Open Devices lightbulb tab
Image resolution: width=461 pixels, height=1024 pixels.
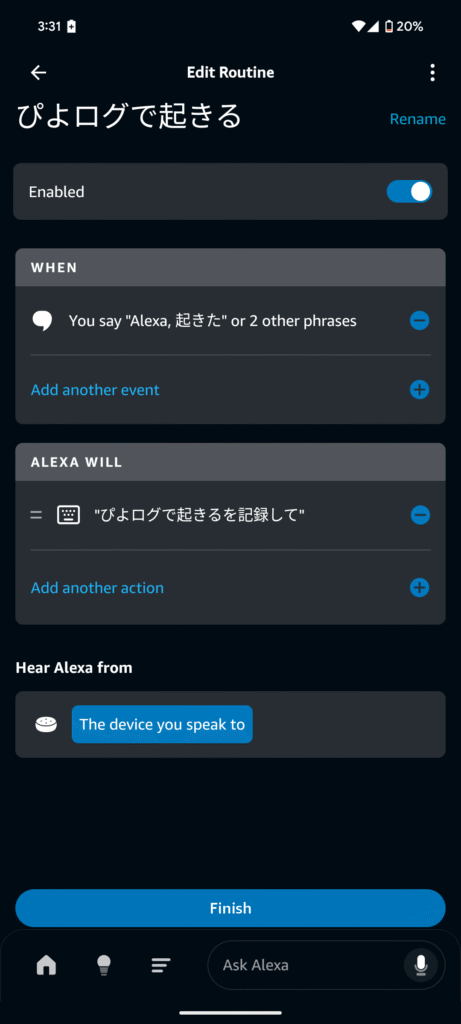104,965
